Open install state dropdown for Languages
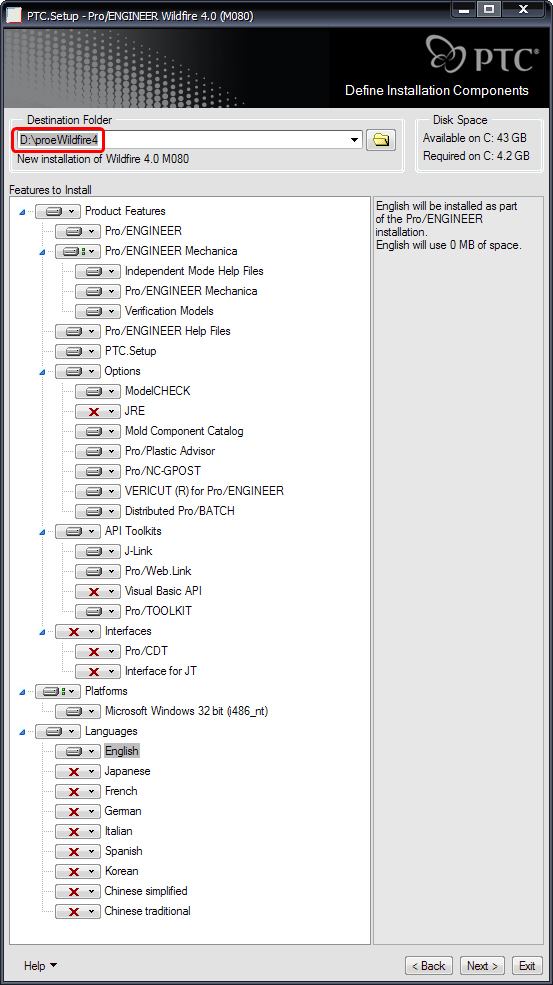Image resolution: width=553 pixels, height=985 pixels. [72, 731]
